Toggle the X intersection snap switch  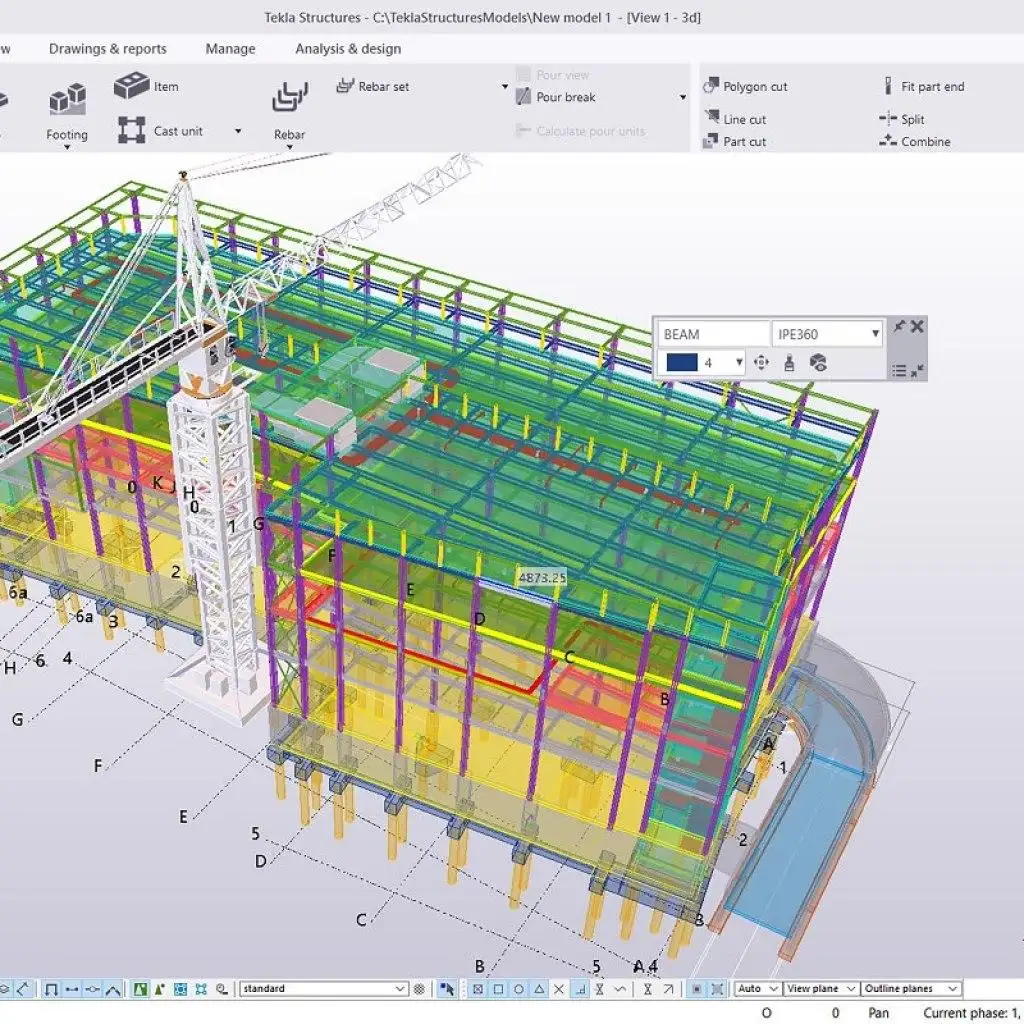(559, 989)
